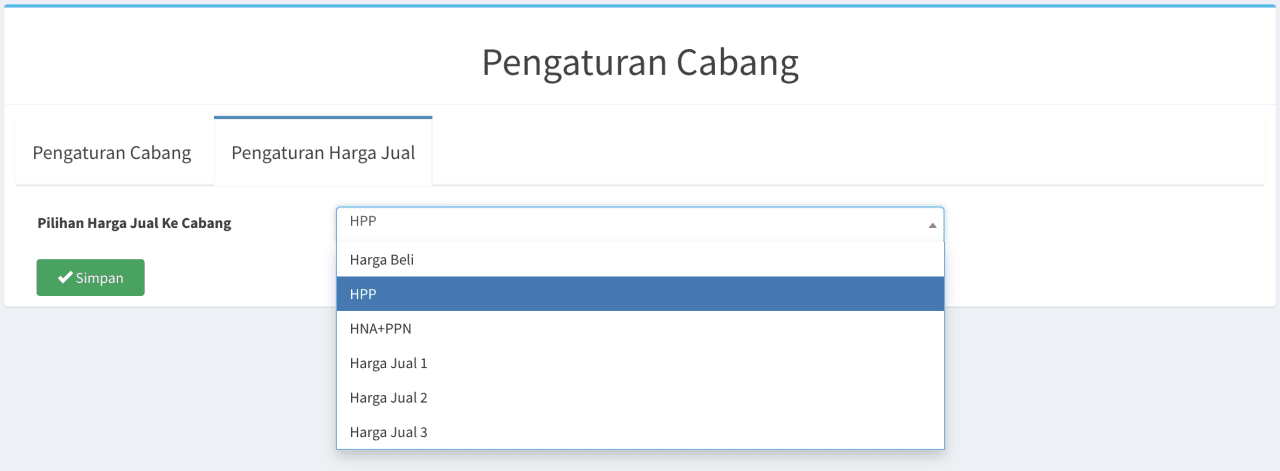1280x471 pixels.
Task: Pick the HNA+PPN option
Action: (640, 328)
